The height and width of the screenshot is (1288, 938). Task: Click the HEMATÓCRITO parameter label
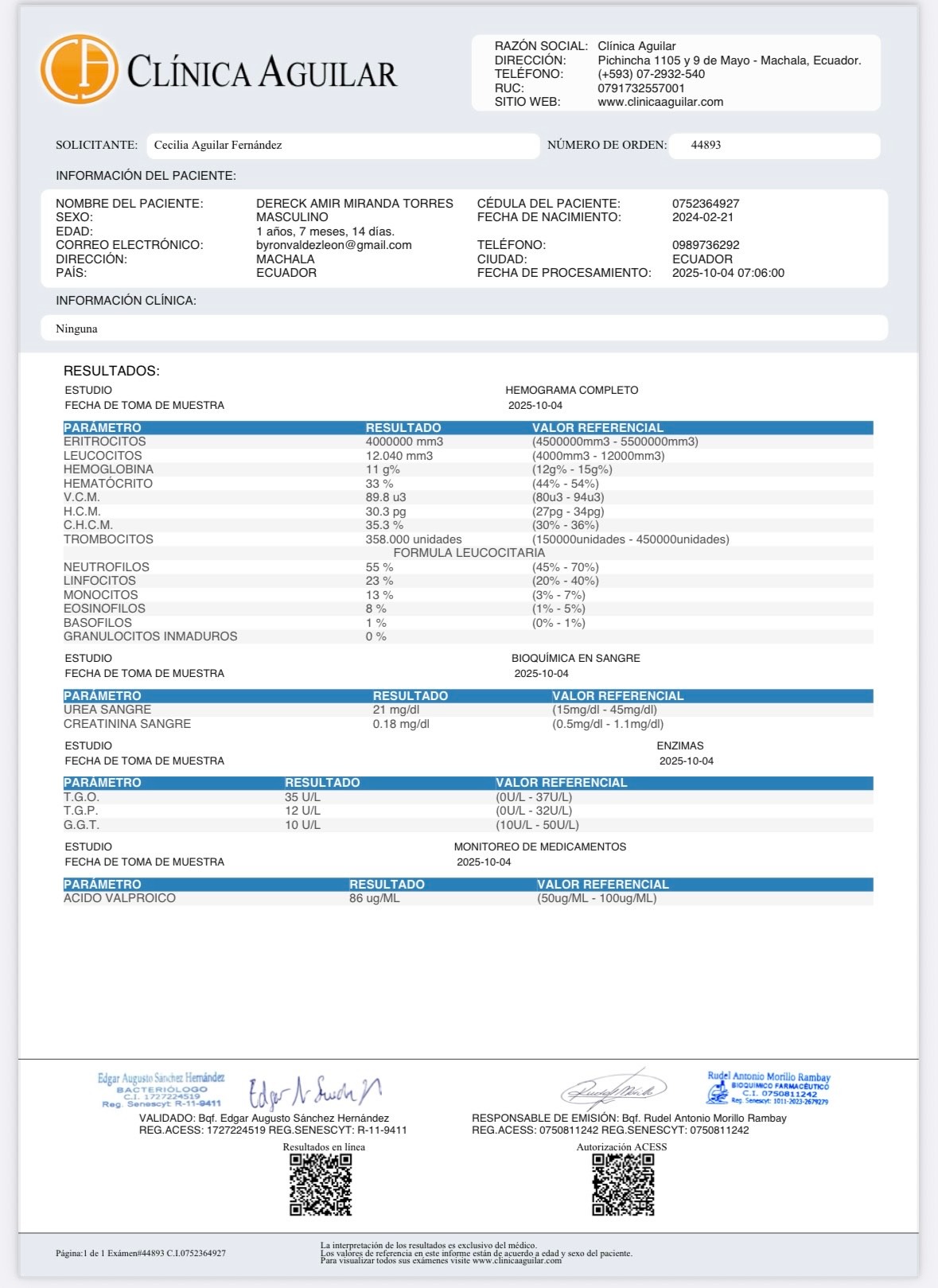click(108, 484)
